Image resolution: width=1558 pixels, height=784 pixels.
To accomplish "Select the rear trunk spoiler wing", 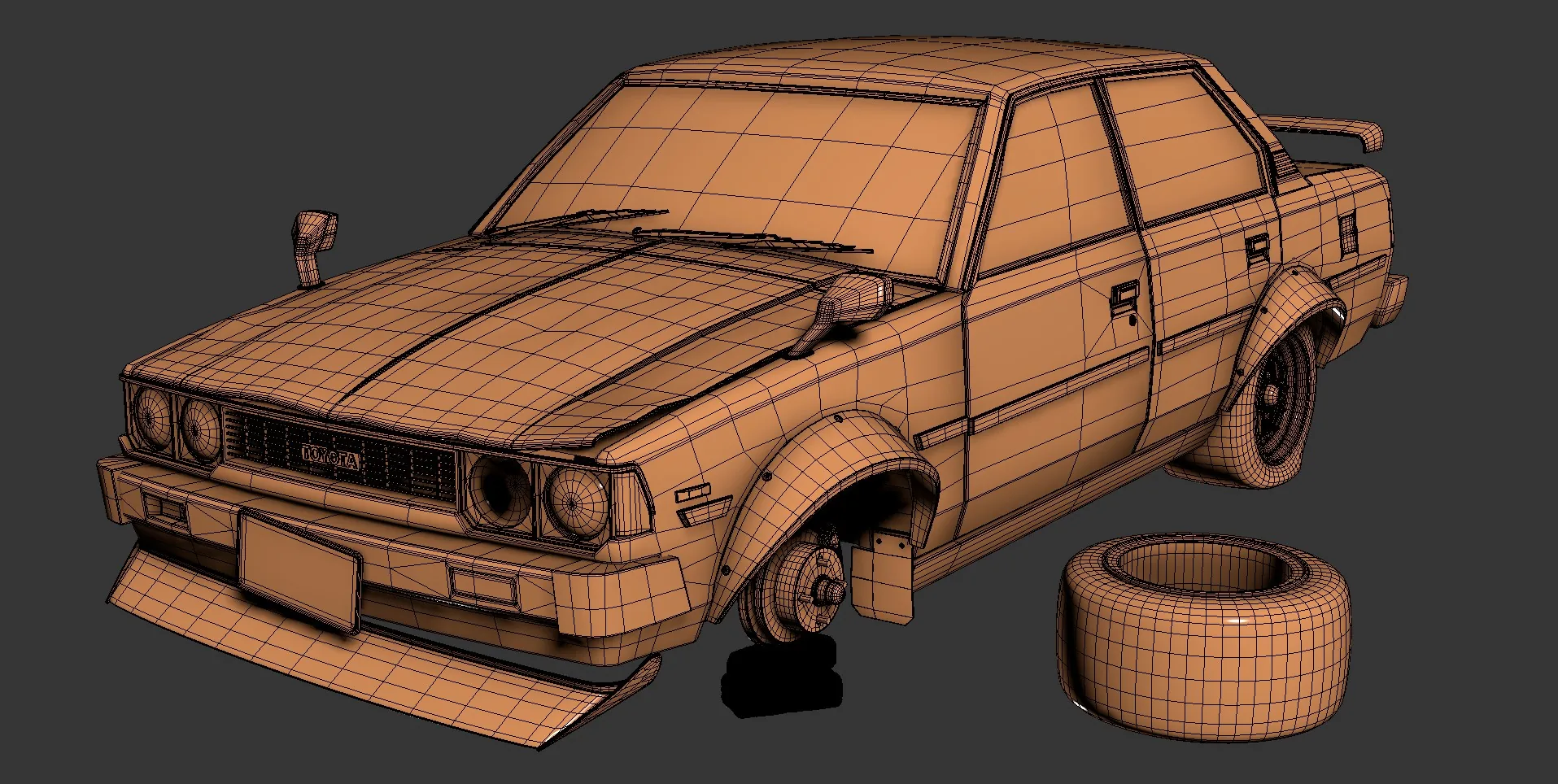I will click(1325, 133).
